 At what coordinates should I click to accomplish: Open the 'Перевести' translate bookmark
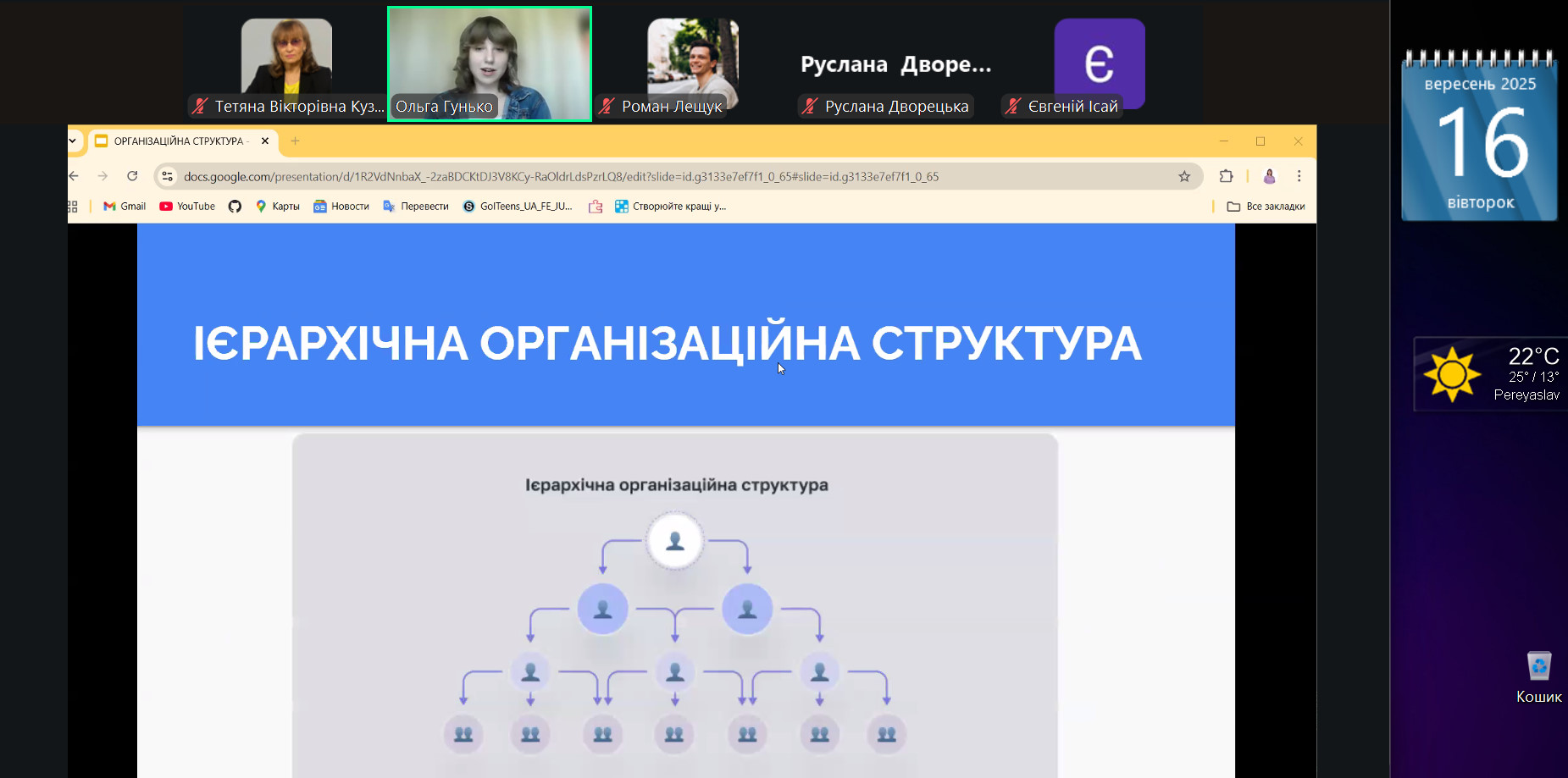[416, 207]
